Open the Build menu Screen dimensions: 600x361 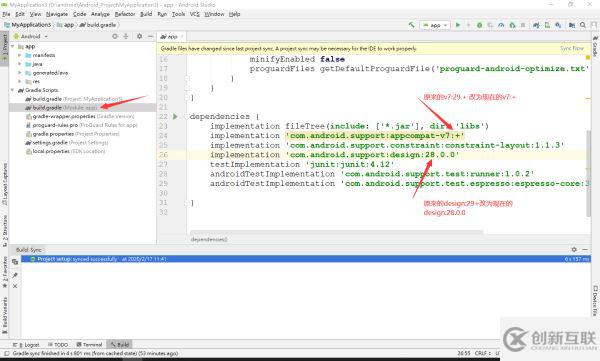point(146,14)
